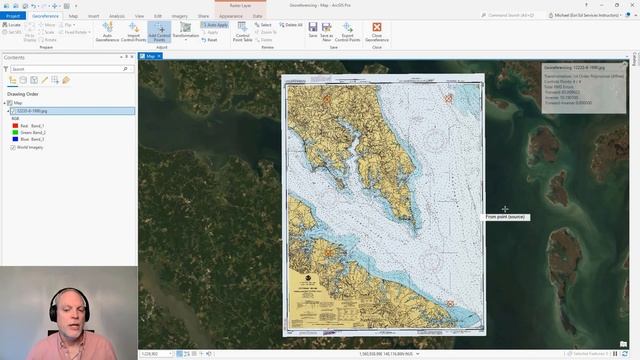640x360 pixels.
Task: Open the Insert ribbon tab
Action: click(x=93, y=16)
